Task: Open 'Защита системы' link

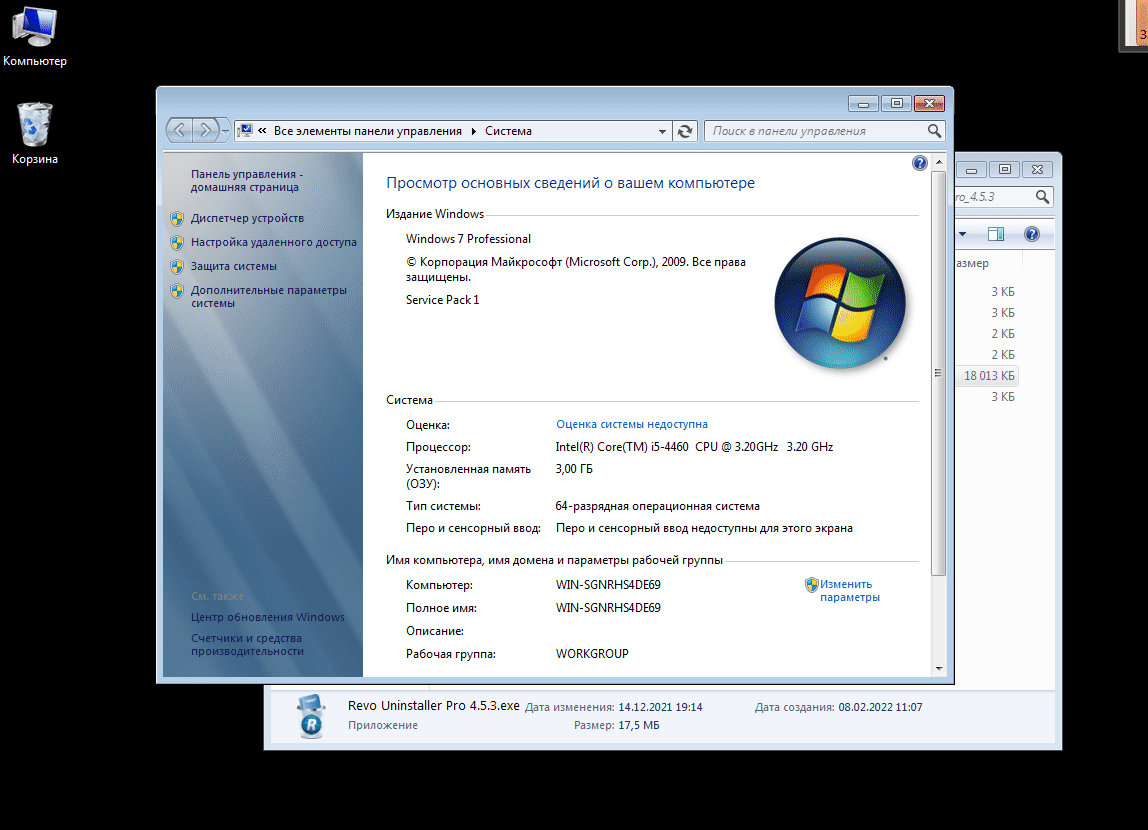Action: point(234,266)
